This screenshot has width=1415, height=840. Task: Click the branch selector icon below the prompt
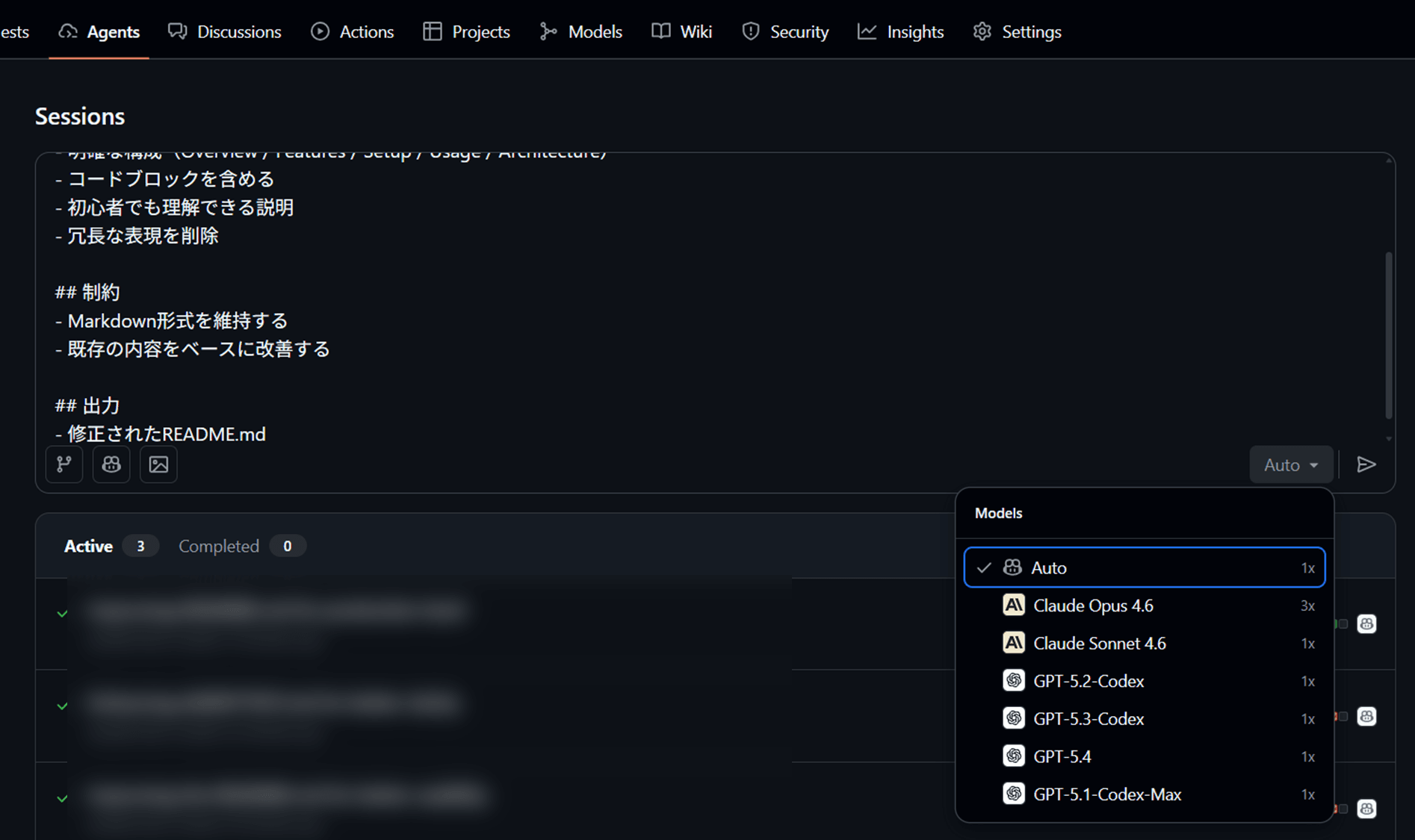click(x=64, y=464)
